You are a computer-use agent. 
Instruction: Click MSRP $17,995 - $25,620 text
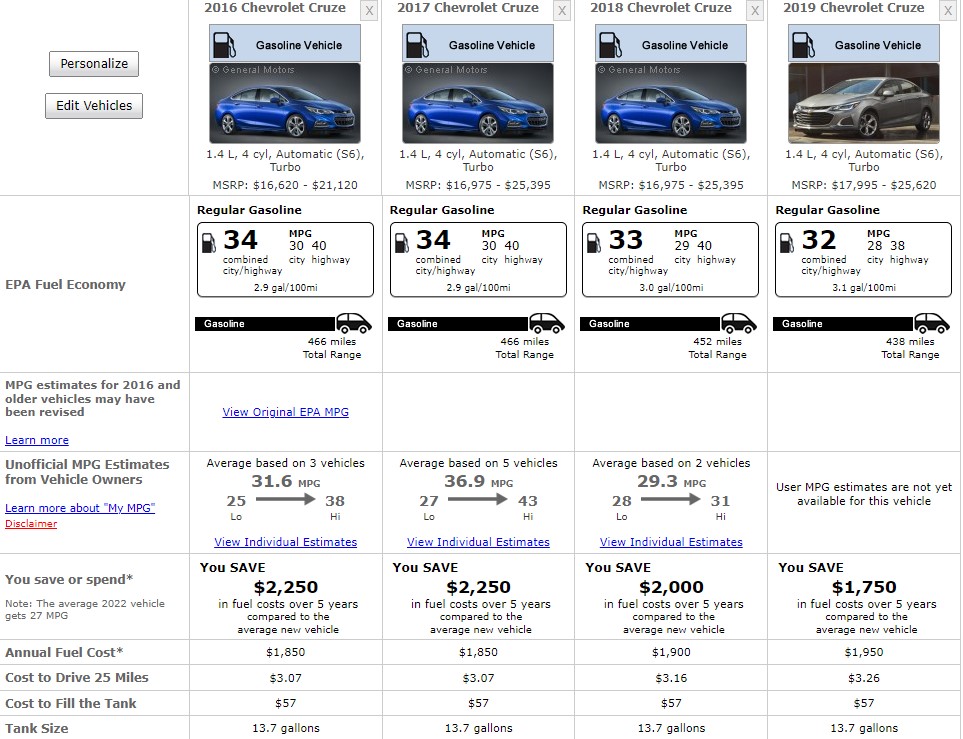click(864, 185)
